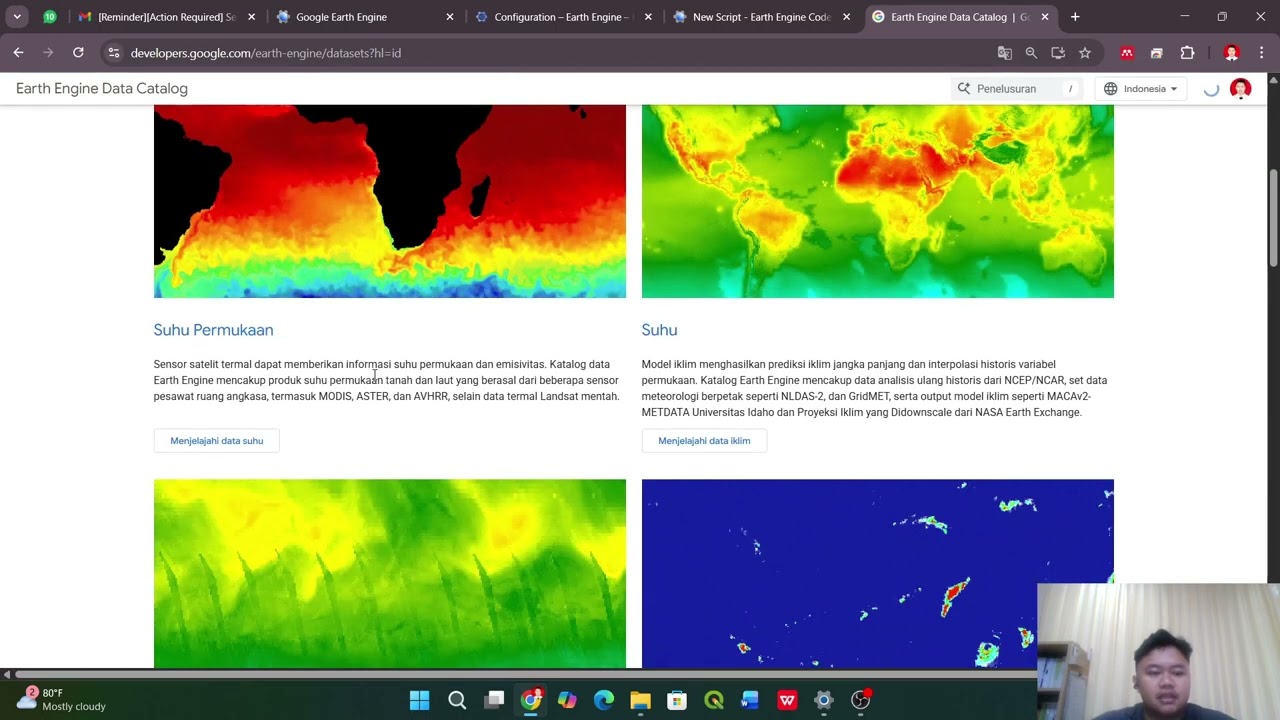
Task: Open the green-yellow swath image thumbnail
Action: [390, 574]
